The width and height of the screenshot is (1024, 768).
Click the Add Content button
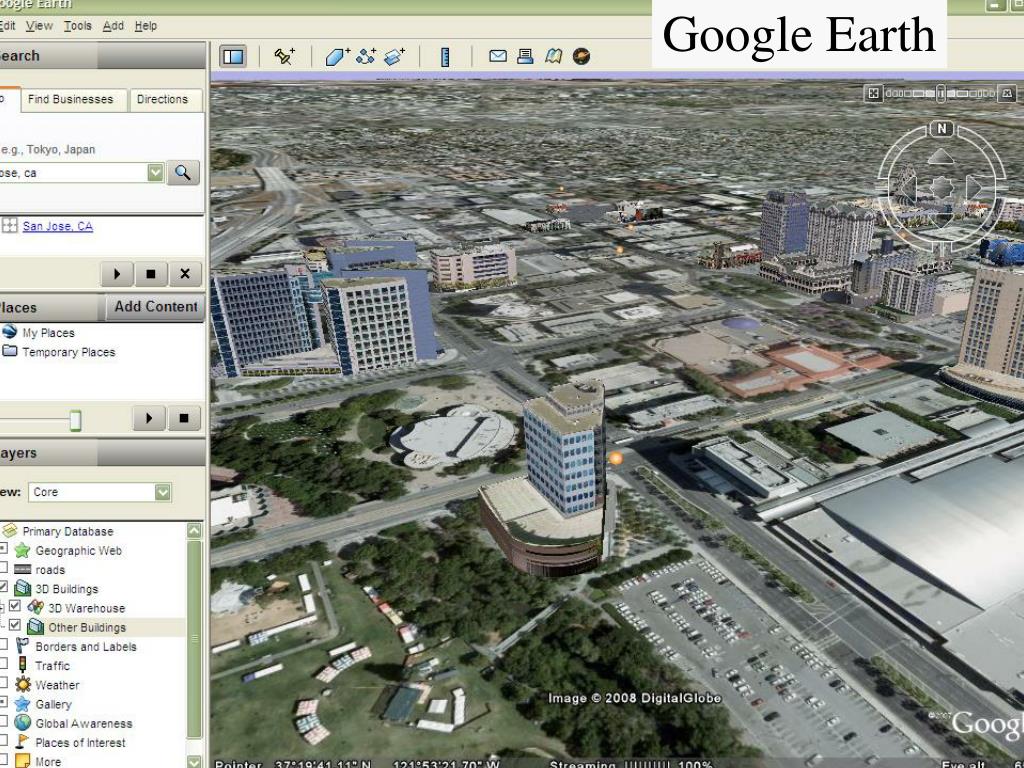155,306
